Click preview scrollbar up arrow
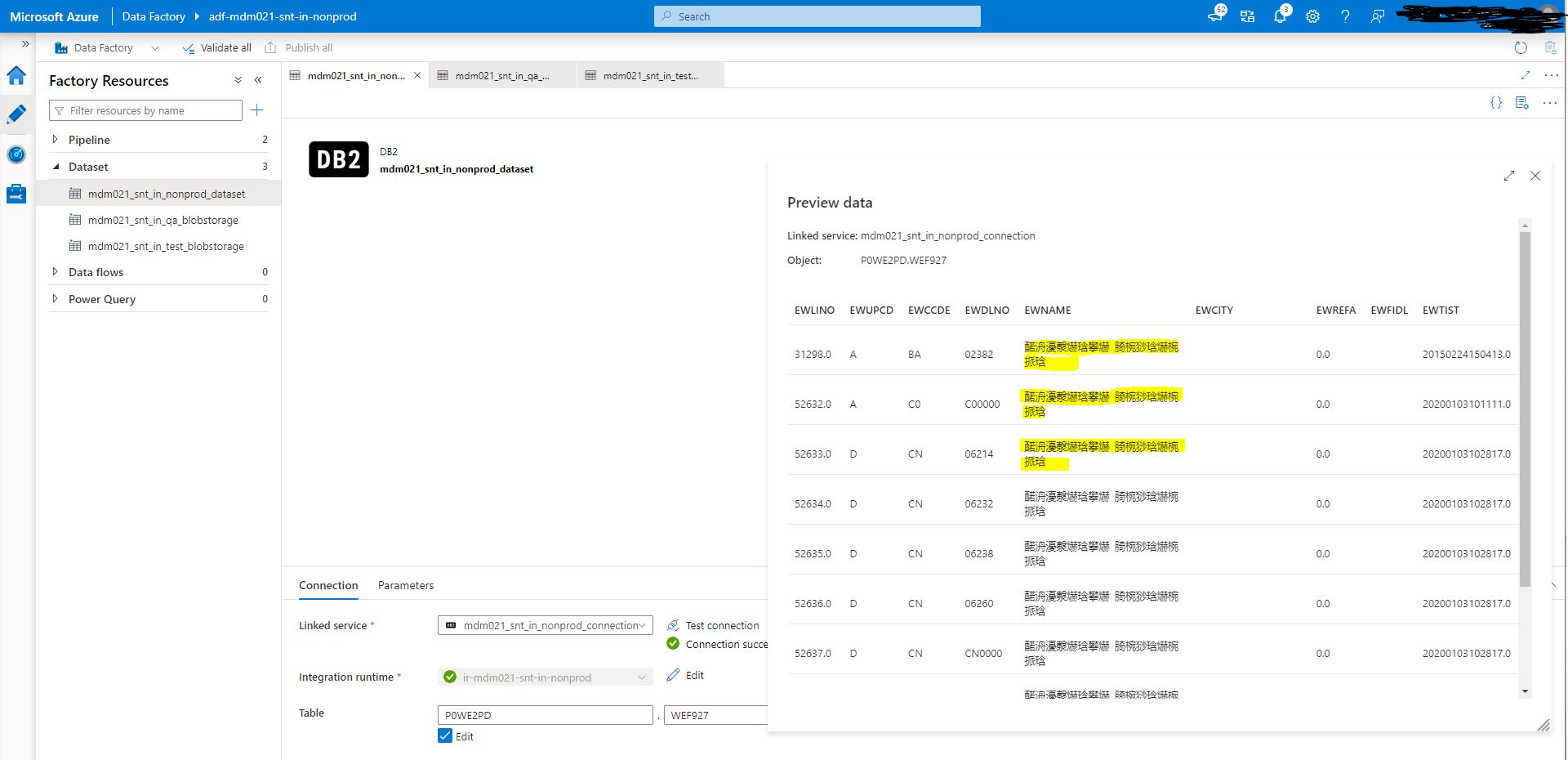The height and width of the screenshot is (760, 1568). pos(1525,225)
